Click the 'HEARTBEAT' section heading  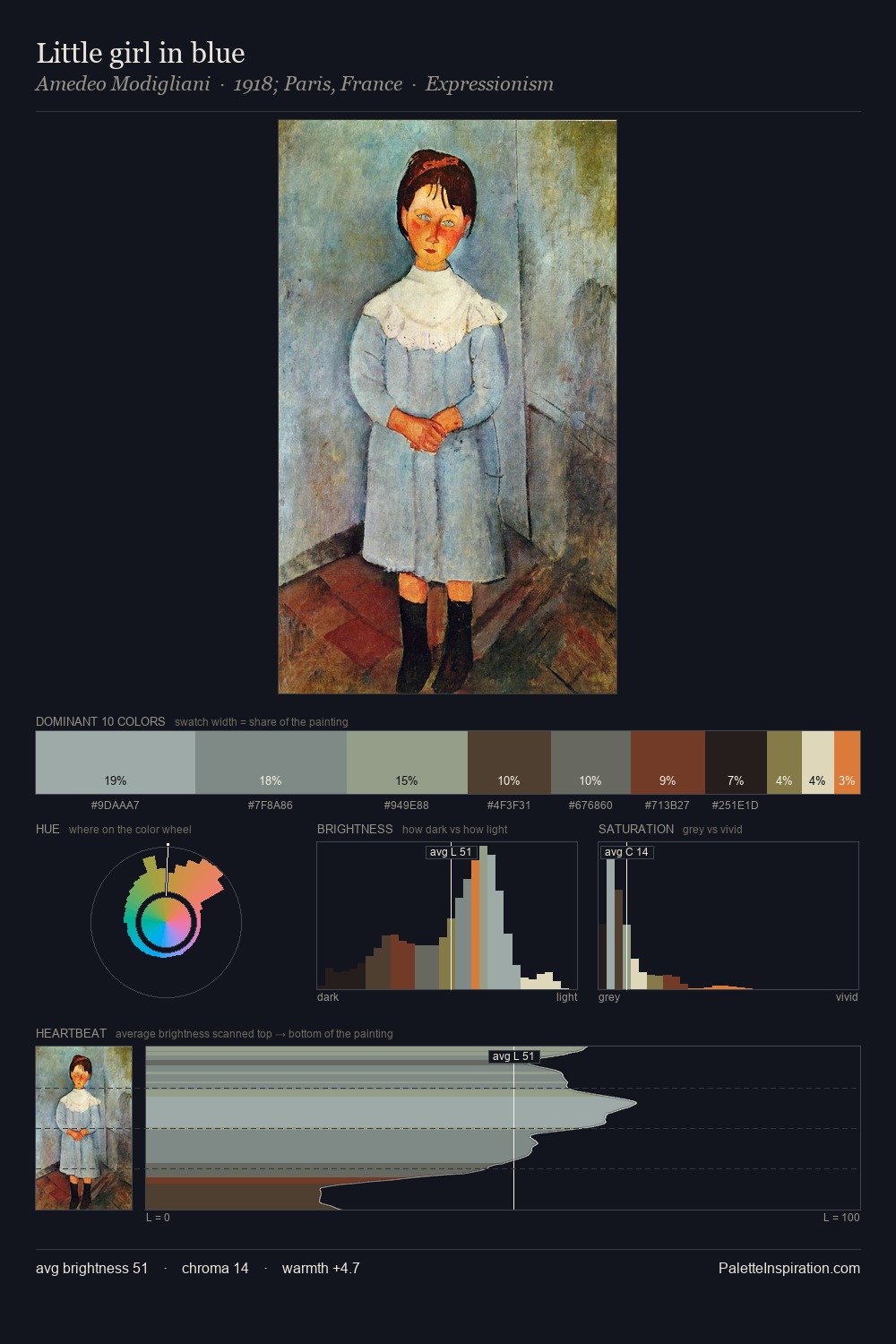(71, 1033)
